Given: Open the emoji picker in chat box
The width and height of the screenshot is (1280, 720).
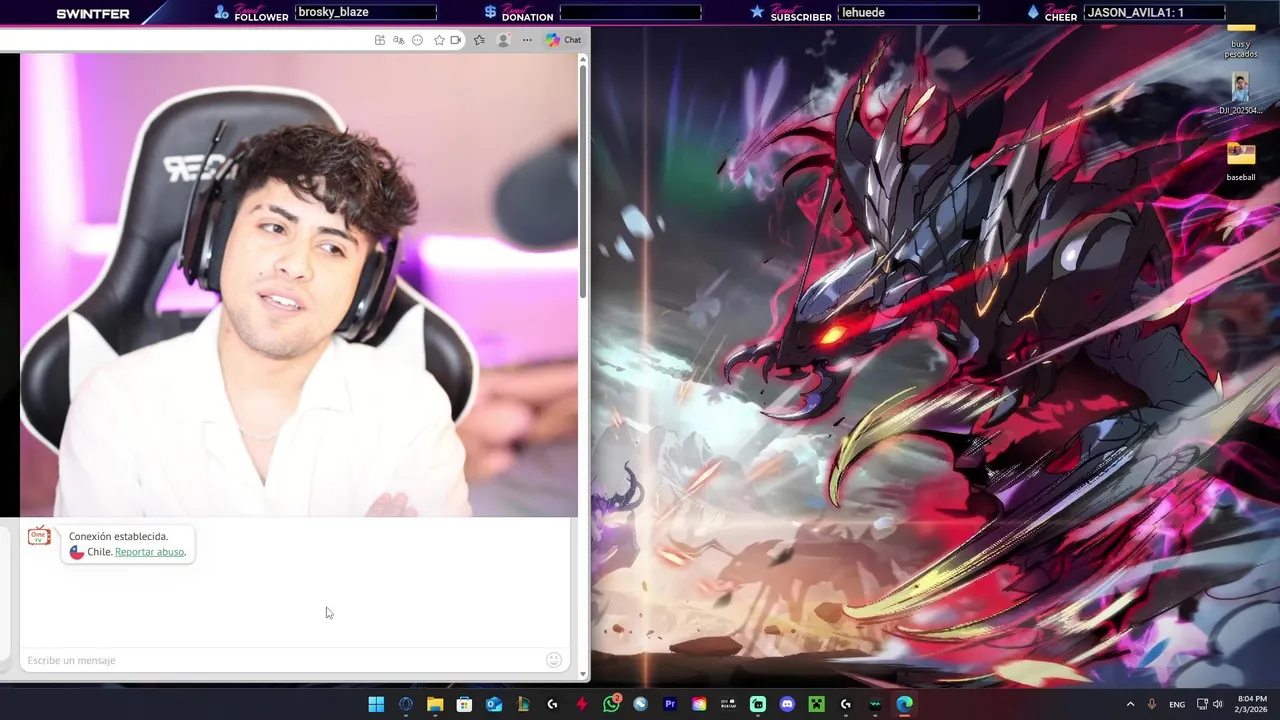Looking at the screenshot, I should (x=553, y=660).
